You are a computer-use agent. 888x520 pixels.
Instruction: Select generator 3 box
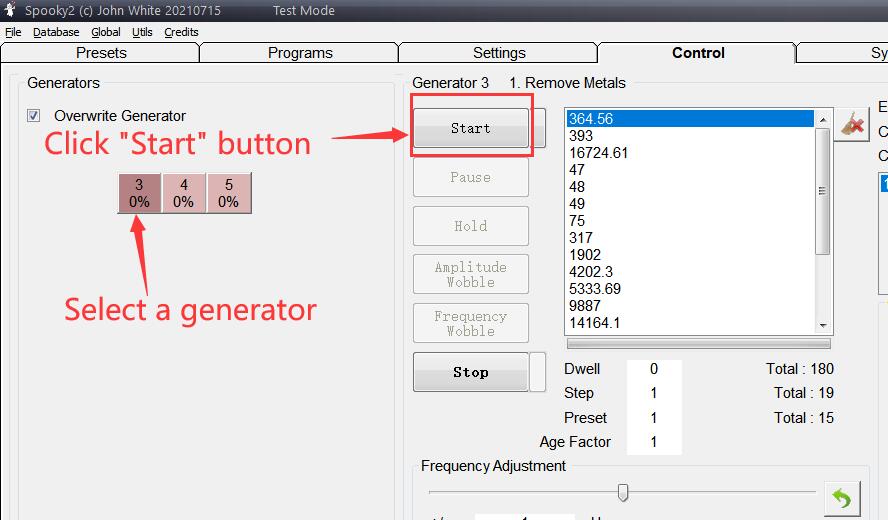139,193
